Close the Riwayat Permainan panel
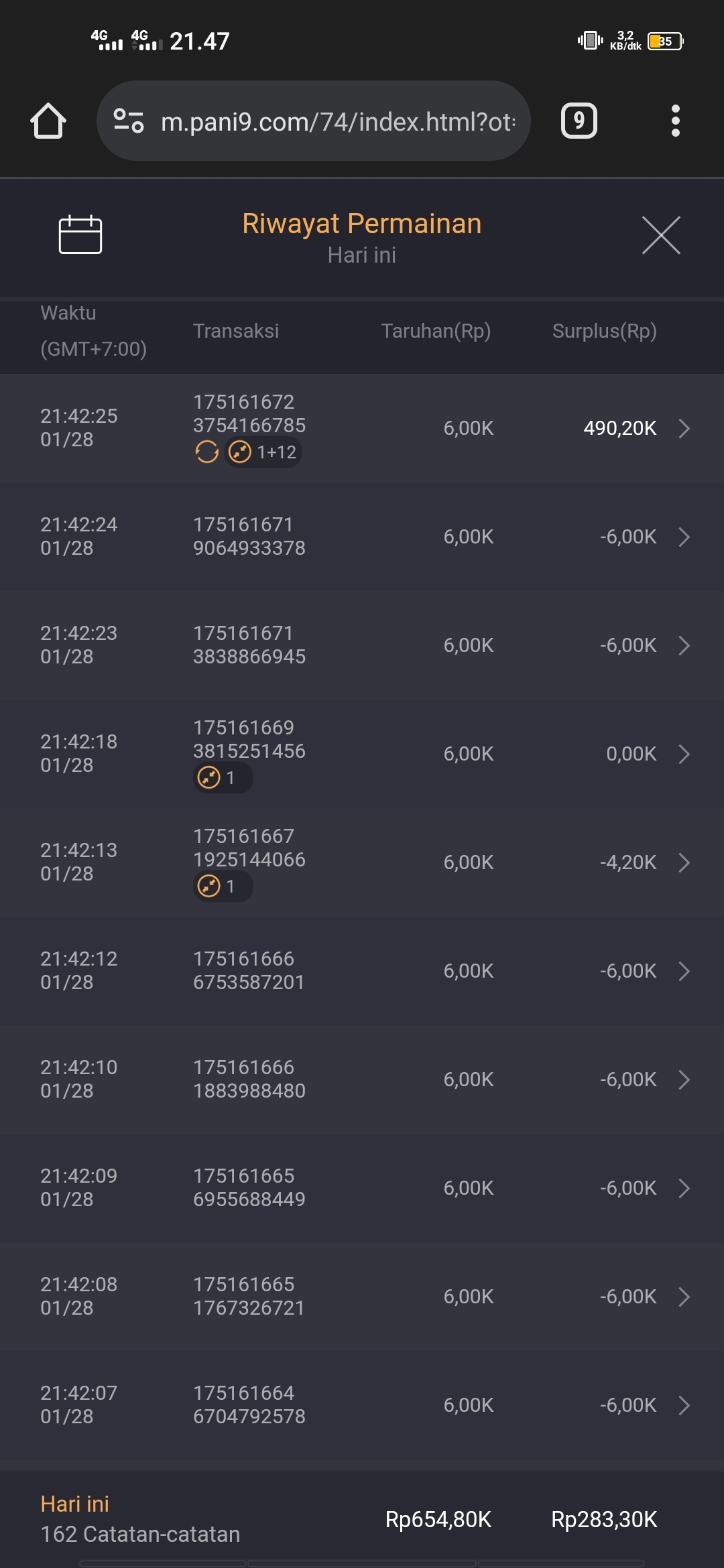Screen dimensions: 724x1568 (661, 235)
